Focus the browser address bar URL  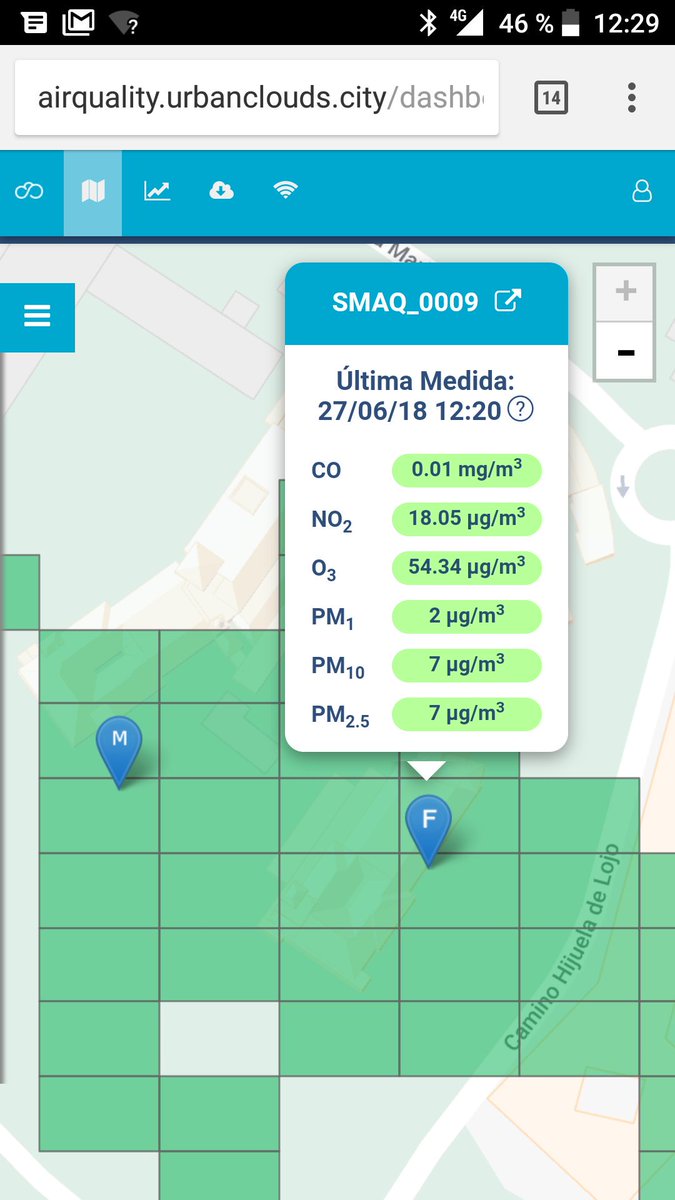tap(256, 98)
